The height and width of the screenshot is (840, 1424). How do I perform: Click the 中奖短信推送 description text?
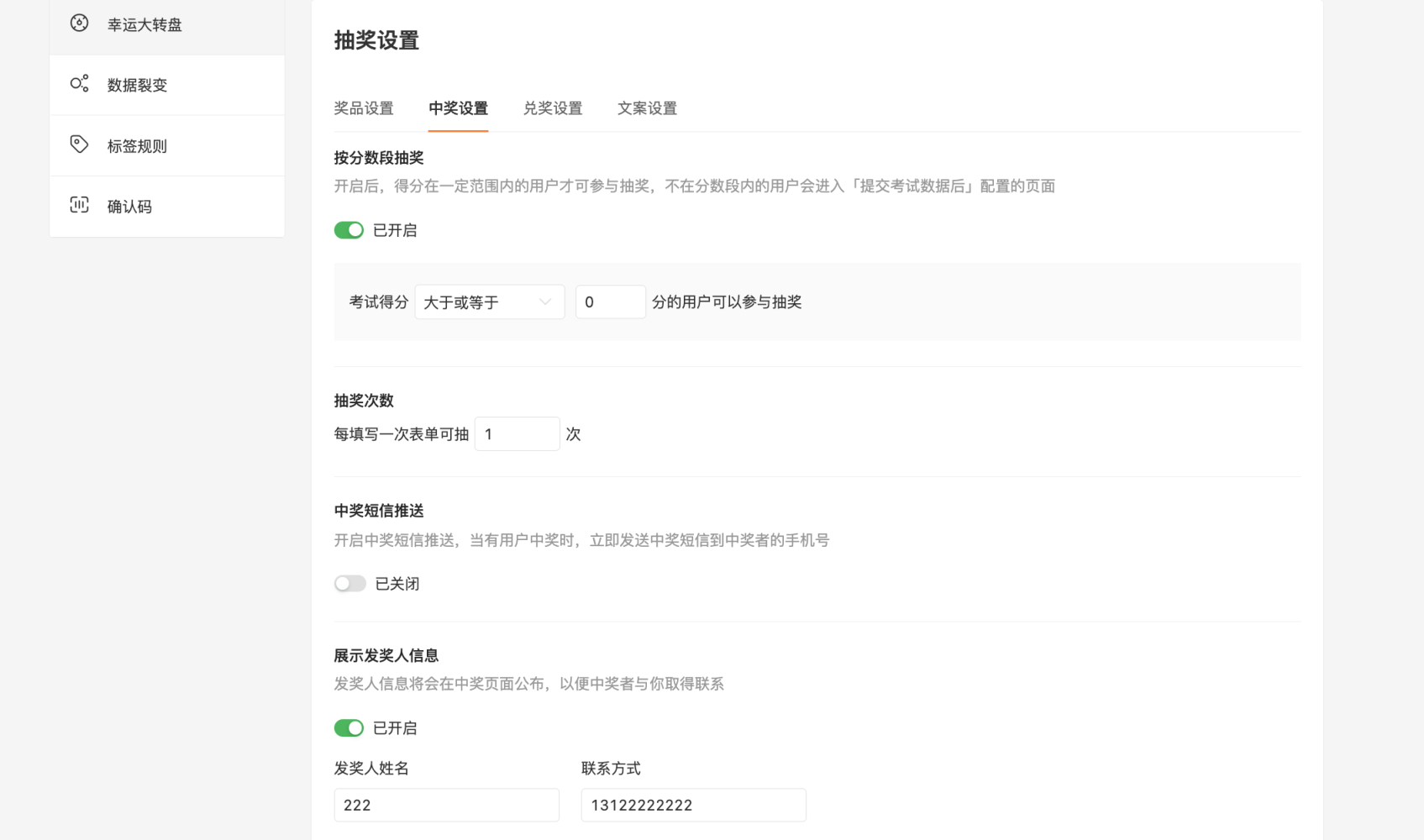coord(581,540)
